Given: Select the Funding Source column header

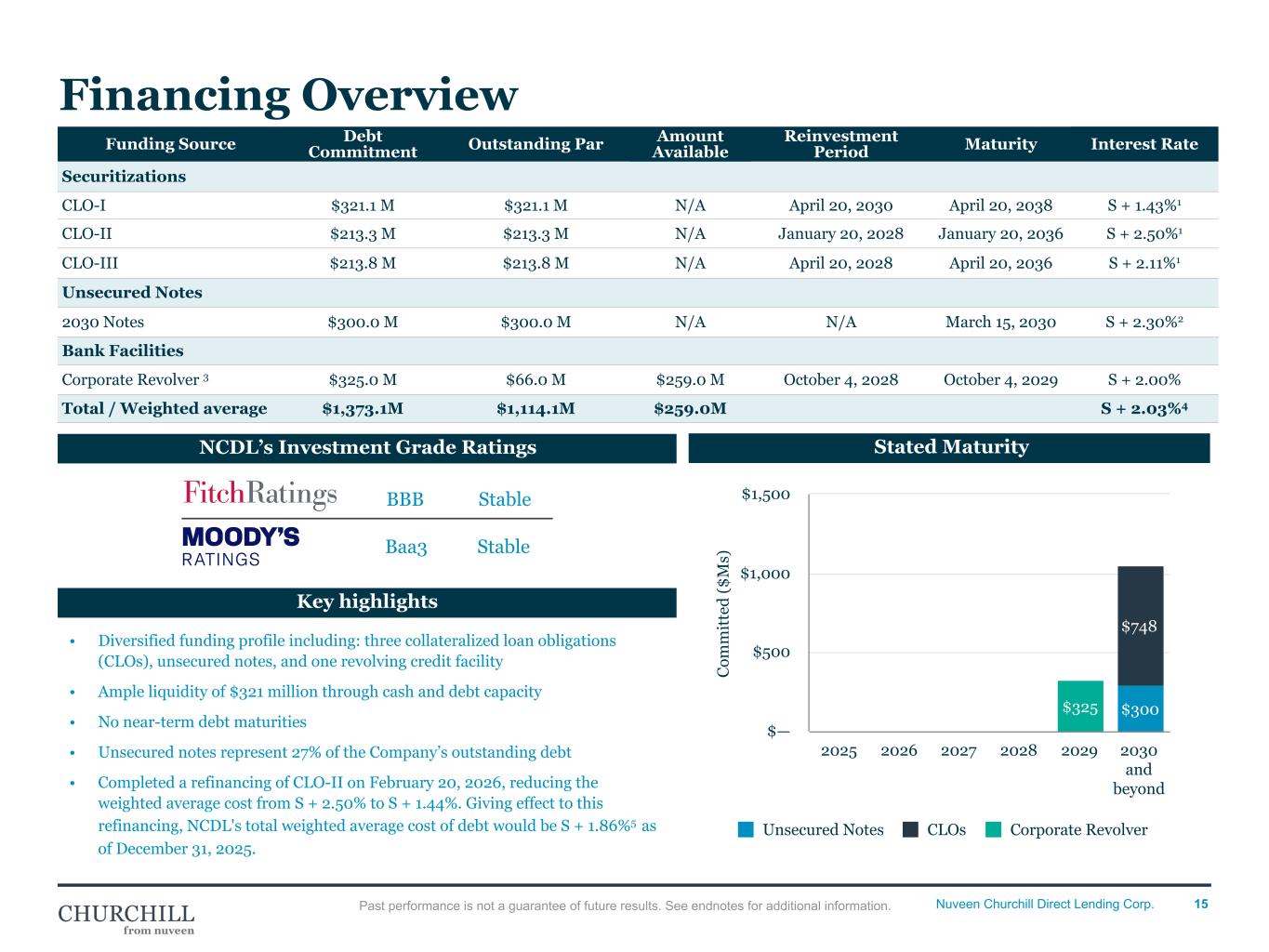Looking at the screenshot, I should pos(170,144).
